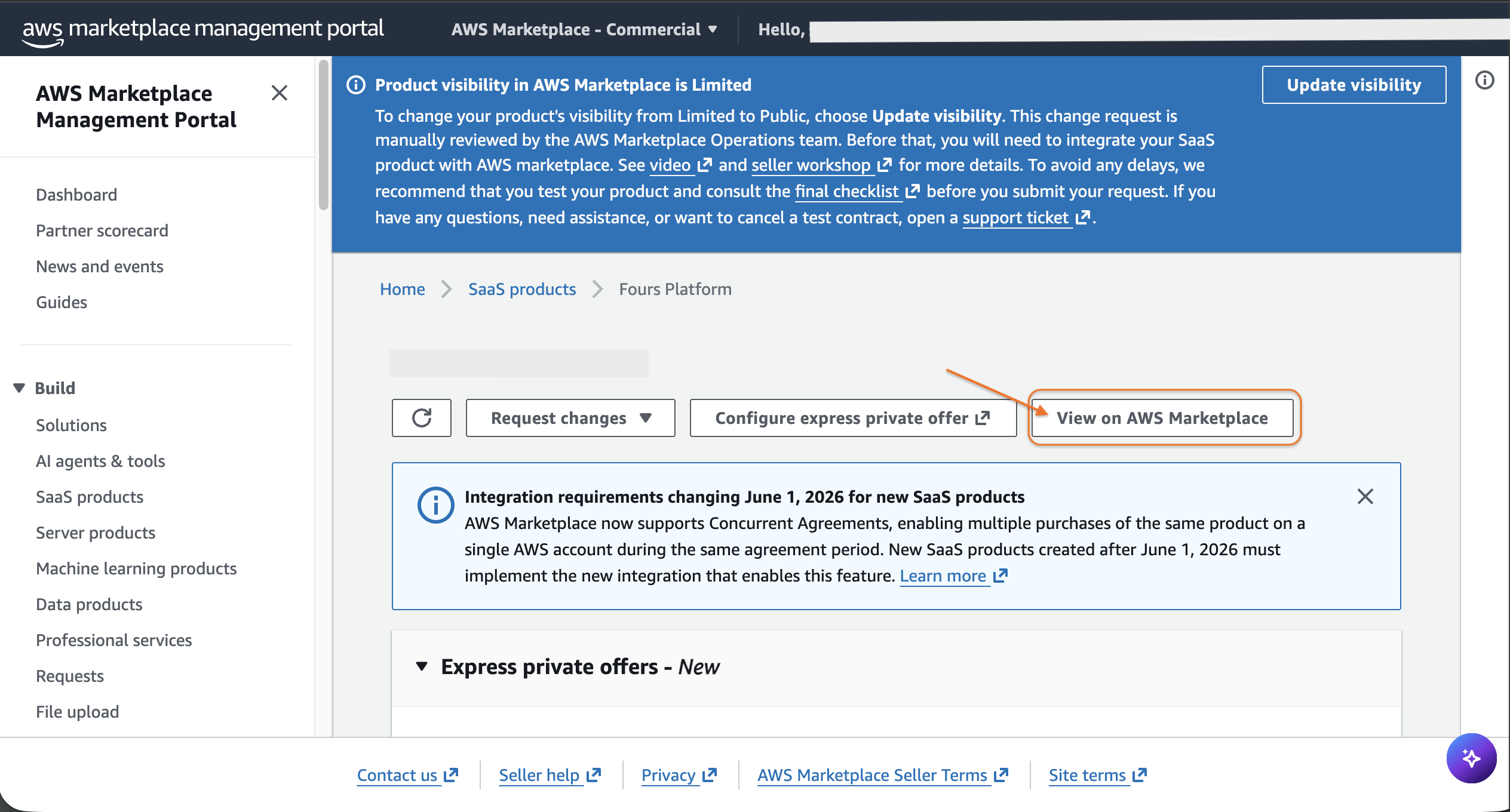The image size is (1510, 812).
Task: Open Site terms footer link
Action: (x=1087, y=775)
